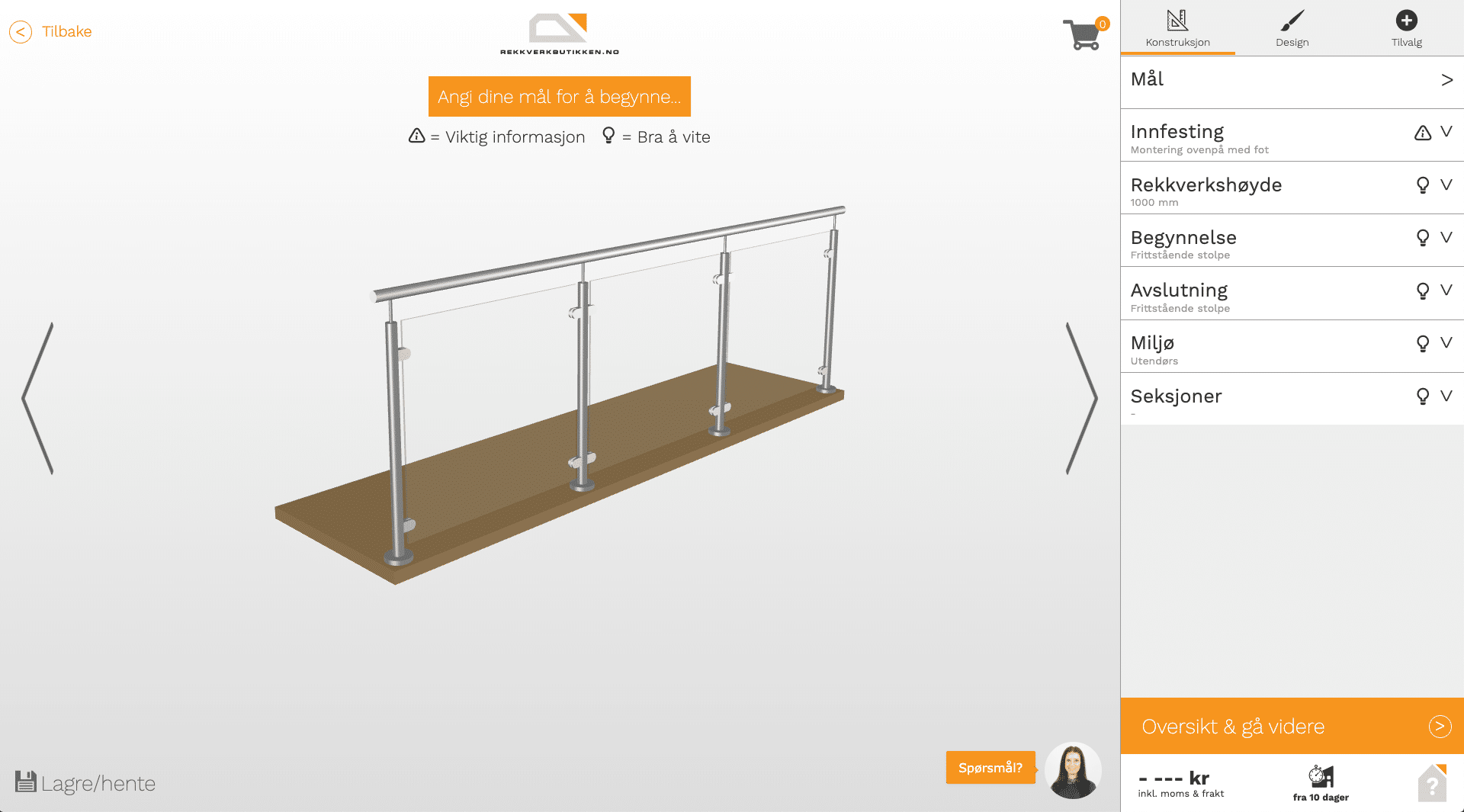1464x812 pixels.
Task: Open the Spørsmål? chat button
Action: click(x=990, y=768)
